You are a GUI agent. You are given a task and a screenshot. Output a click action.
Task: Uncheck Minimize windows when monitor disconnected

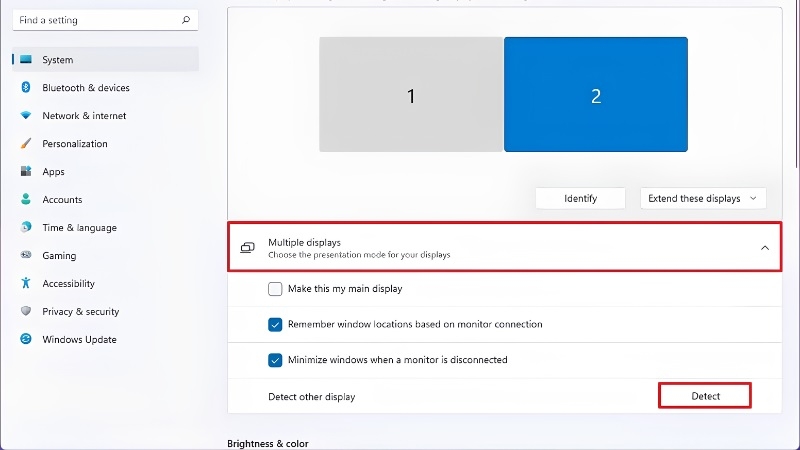click(x=275, y=360)
